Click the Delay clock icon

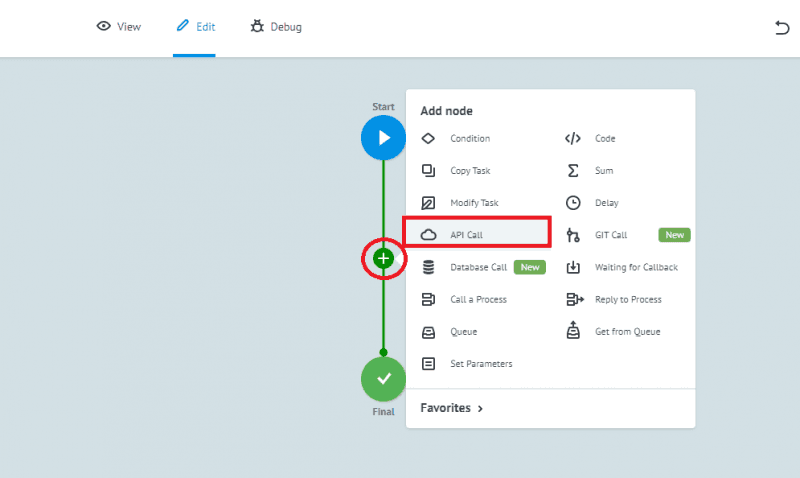coord(573,203)
